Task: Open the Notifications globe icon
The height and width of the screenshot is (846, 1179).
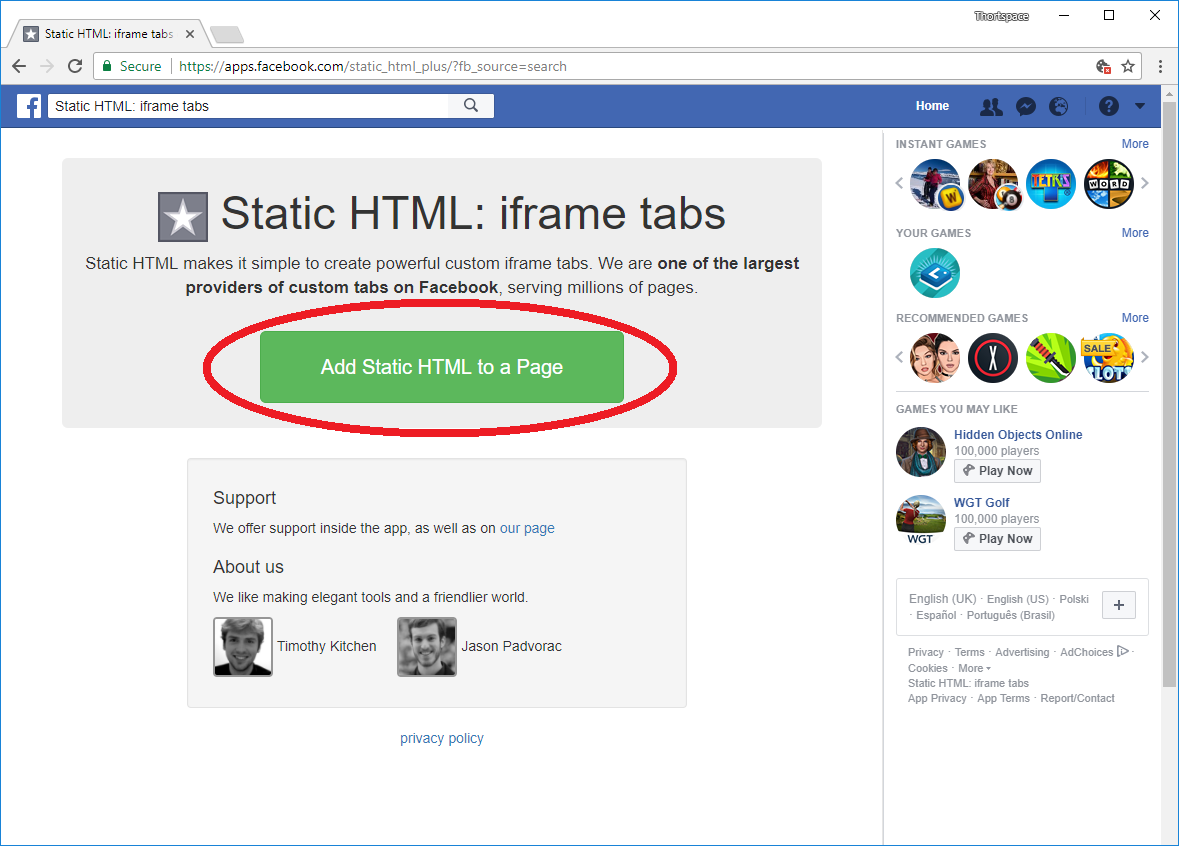Action: [1058, 106]
